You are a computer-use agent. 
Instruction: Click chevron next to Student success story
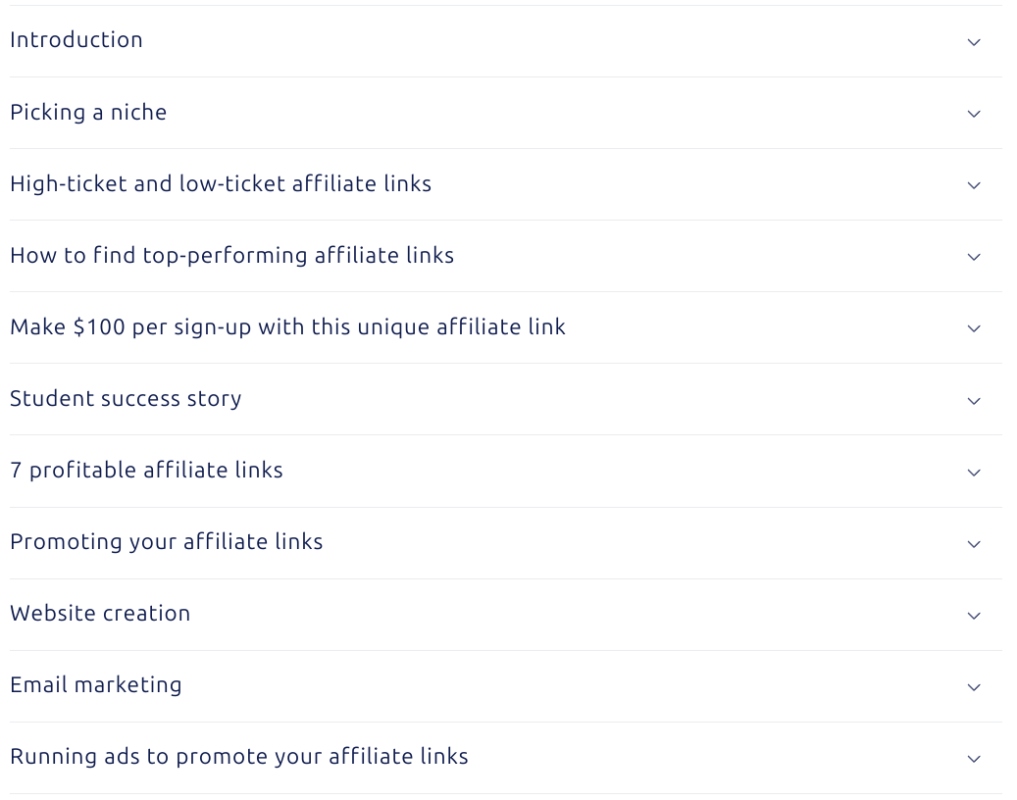point(974,401)
